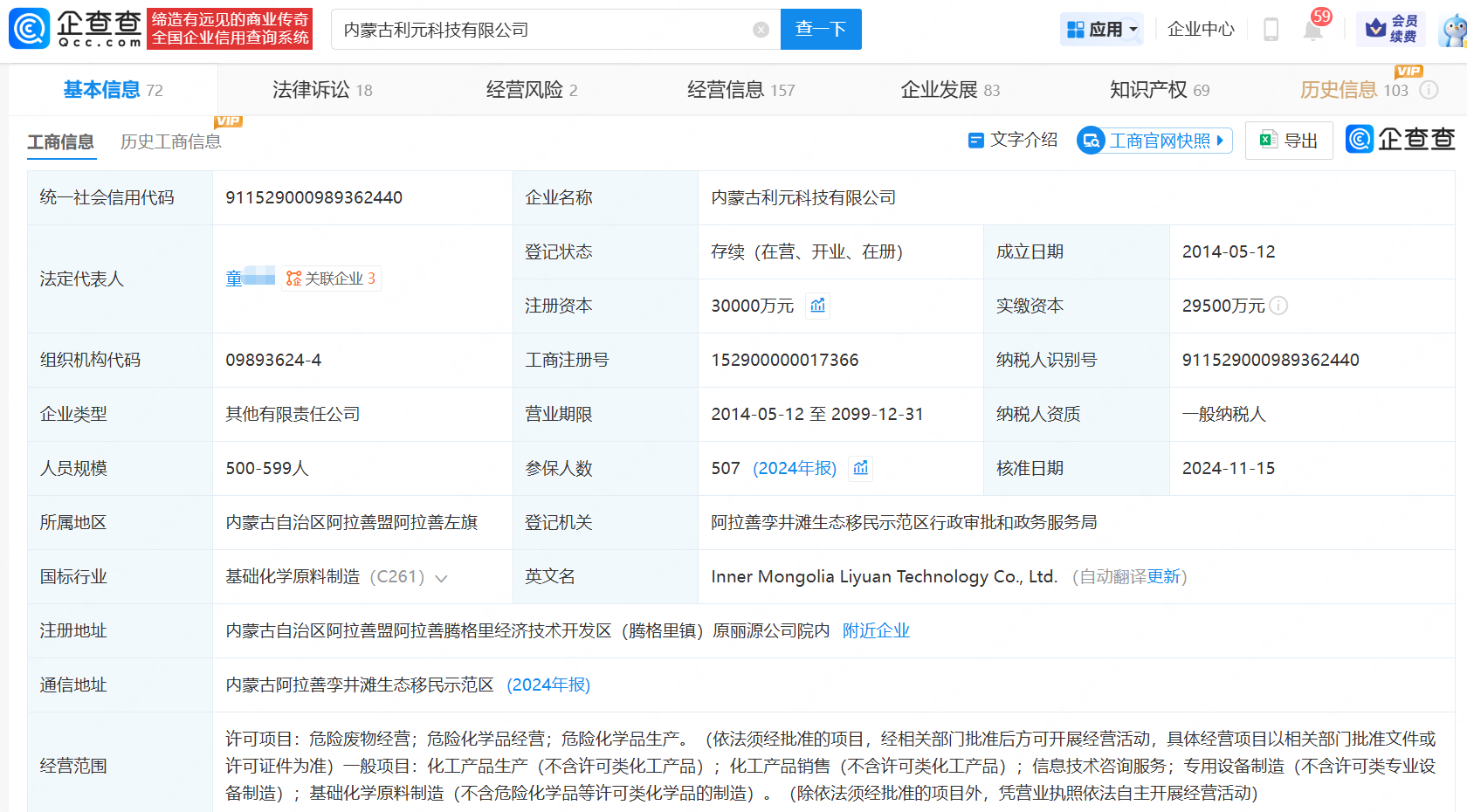
Task: Focus the company name search field
Action: pyautogui.click(x=541, y=30)
